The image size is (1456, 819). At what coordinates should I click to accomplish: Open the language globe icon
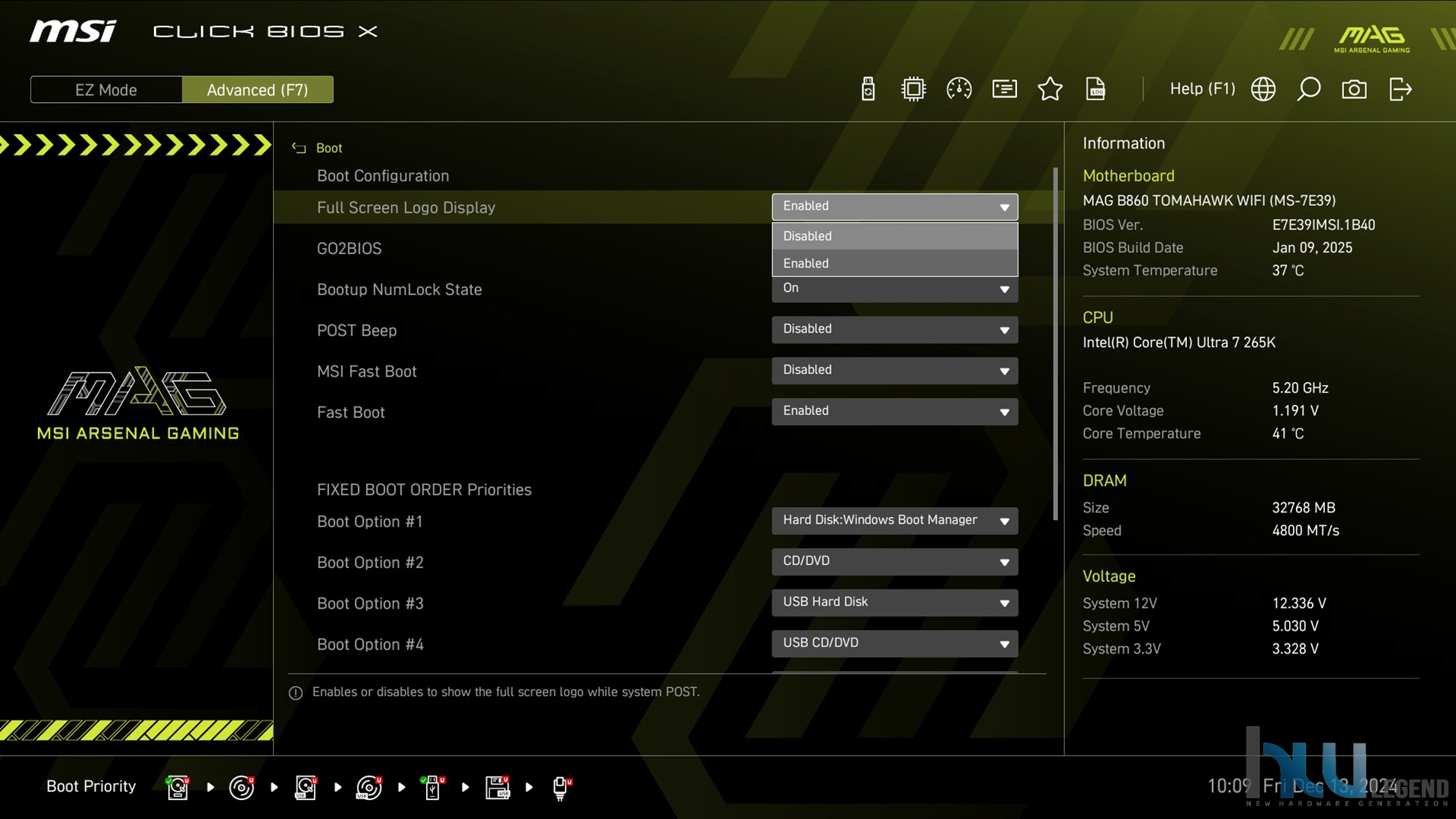pos(1263,89)
